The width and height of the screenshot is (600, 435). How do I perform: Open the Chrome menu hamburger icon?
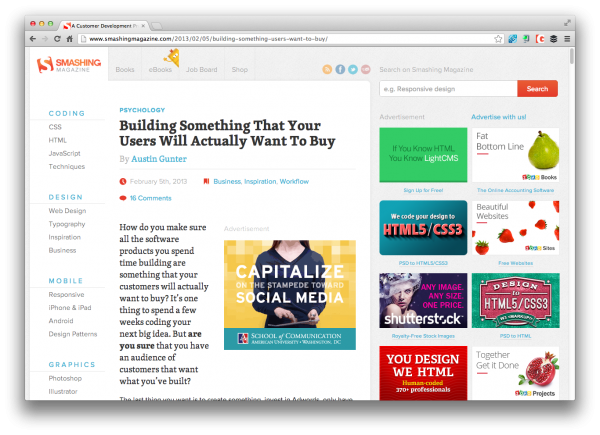(567, 39)
